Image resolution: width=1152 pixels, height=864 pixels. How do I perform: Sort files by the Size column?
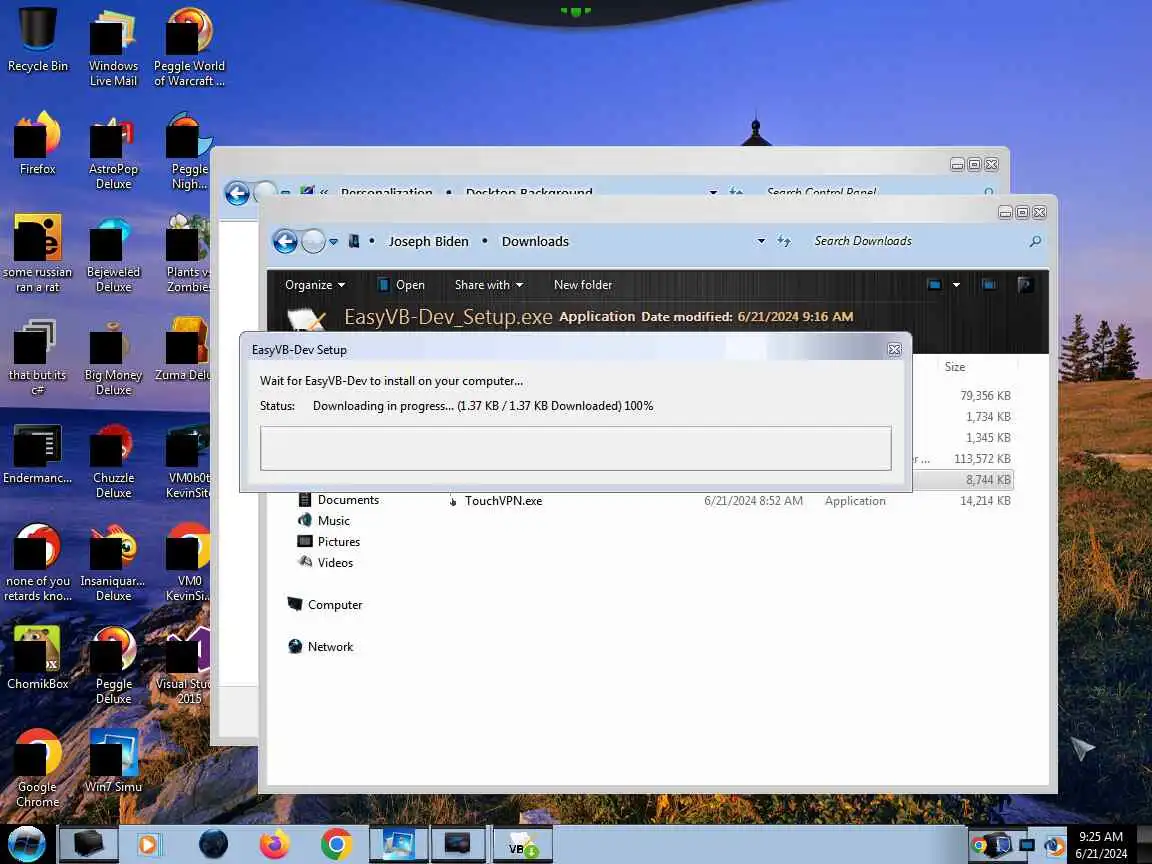click(x=954, y=367)
